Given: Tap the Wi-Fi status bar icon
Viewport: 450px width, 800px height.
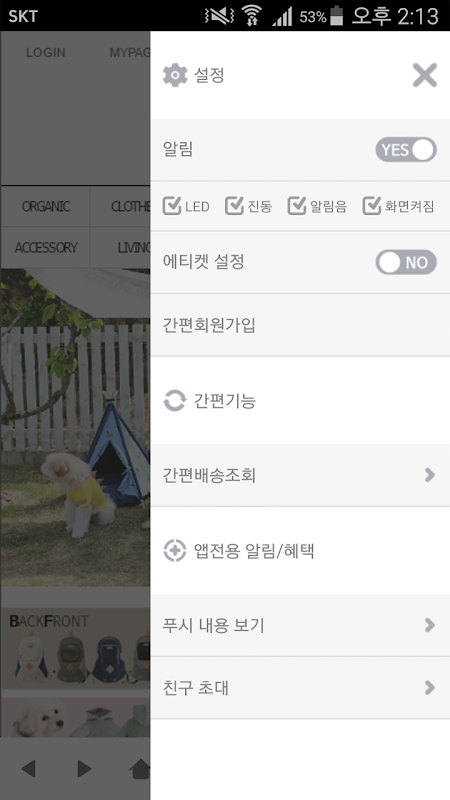Looking at the screenshot, I should point(251,16).
